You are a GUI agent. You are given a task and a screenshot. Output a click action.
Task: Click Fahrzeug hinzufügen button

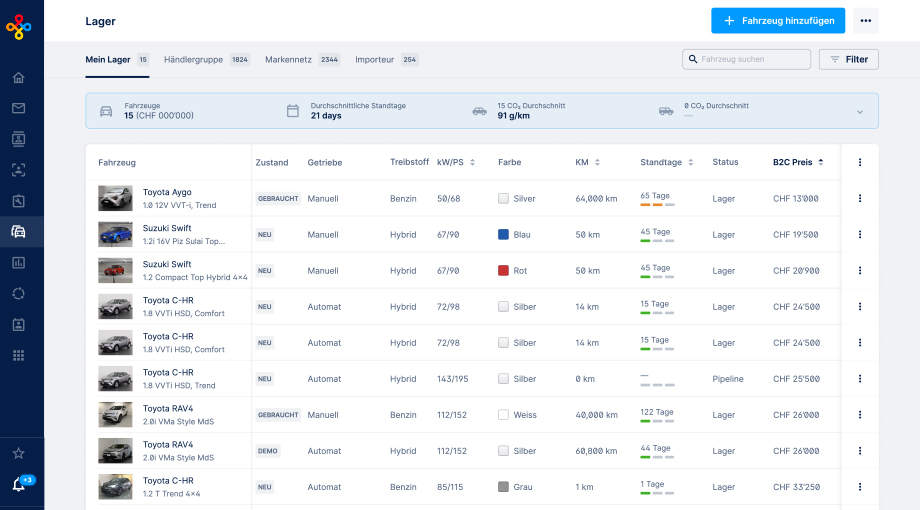(x=778, y=21)
